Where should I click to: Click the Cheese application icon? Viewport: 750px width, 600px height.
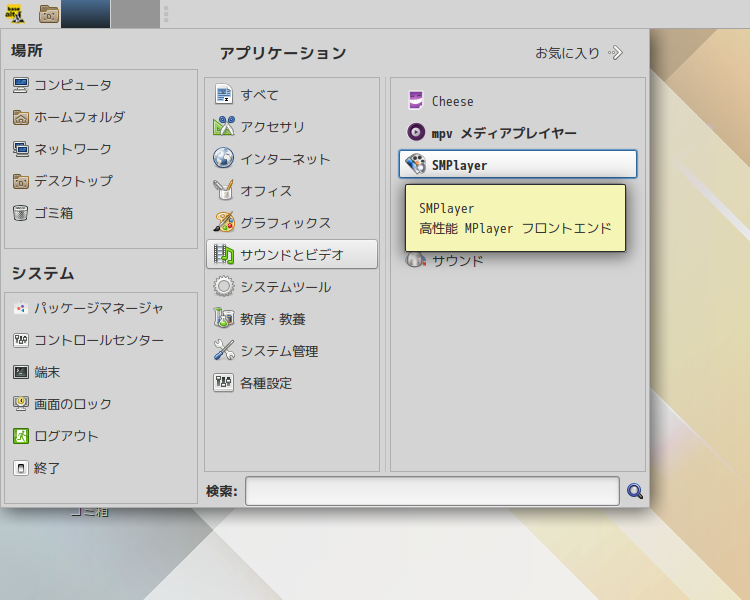(x=416, y=101)
